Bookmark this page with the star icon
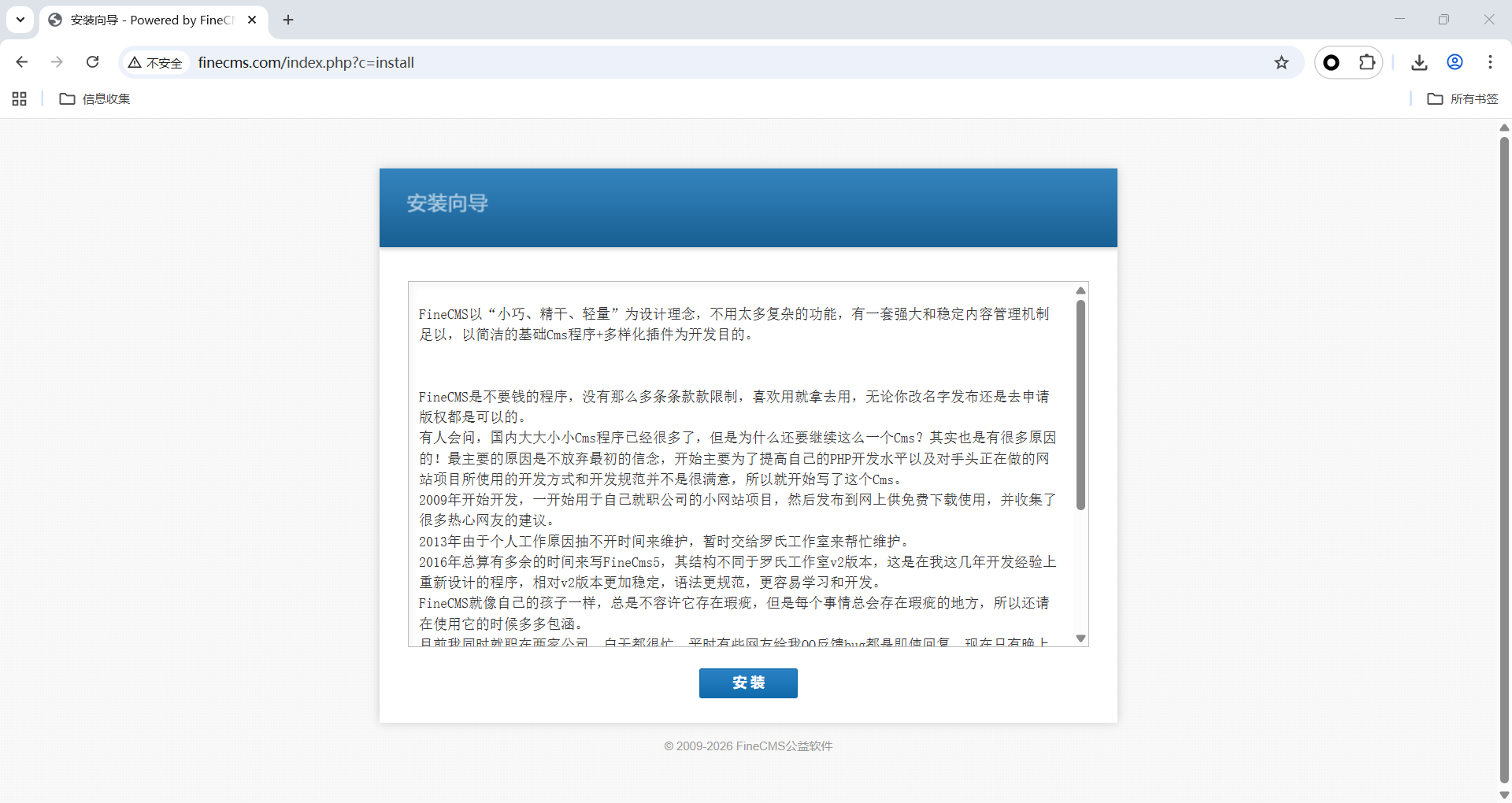1512x803 pixels. coord(1281,62)
